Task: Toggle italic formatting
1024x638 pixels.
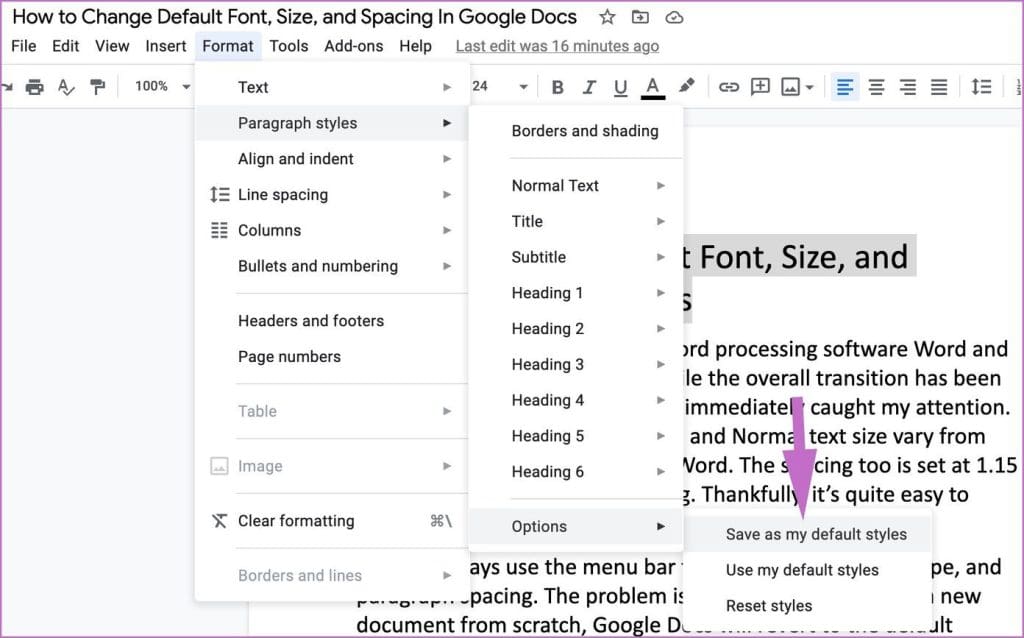Action: pos(589,87)
